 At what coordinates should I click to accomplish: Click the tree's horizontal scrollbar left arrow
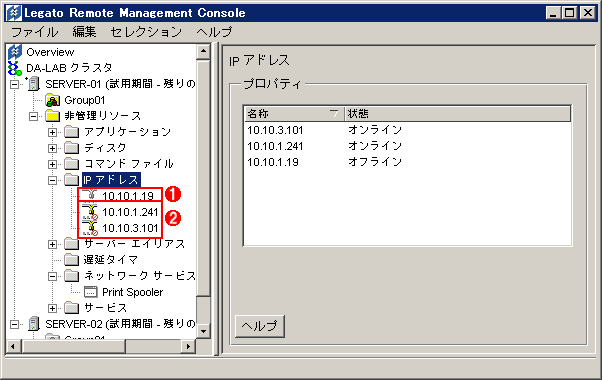13,346
